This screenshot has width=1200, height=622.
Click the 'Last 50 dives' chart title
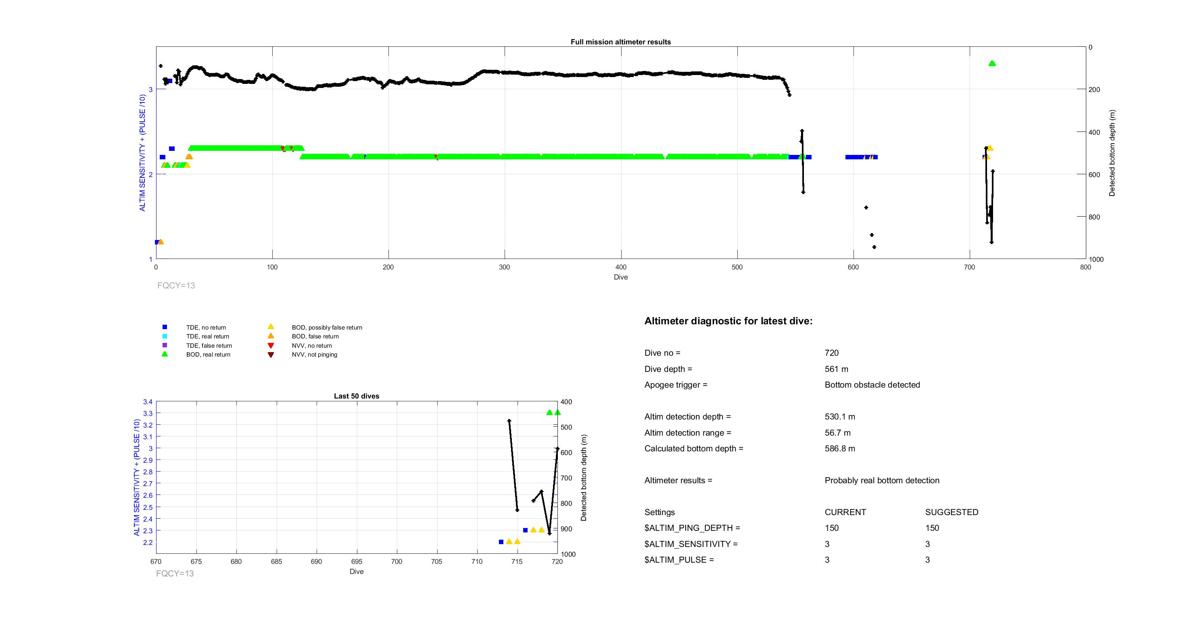(x=356, y=396)
